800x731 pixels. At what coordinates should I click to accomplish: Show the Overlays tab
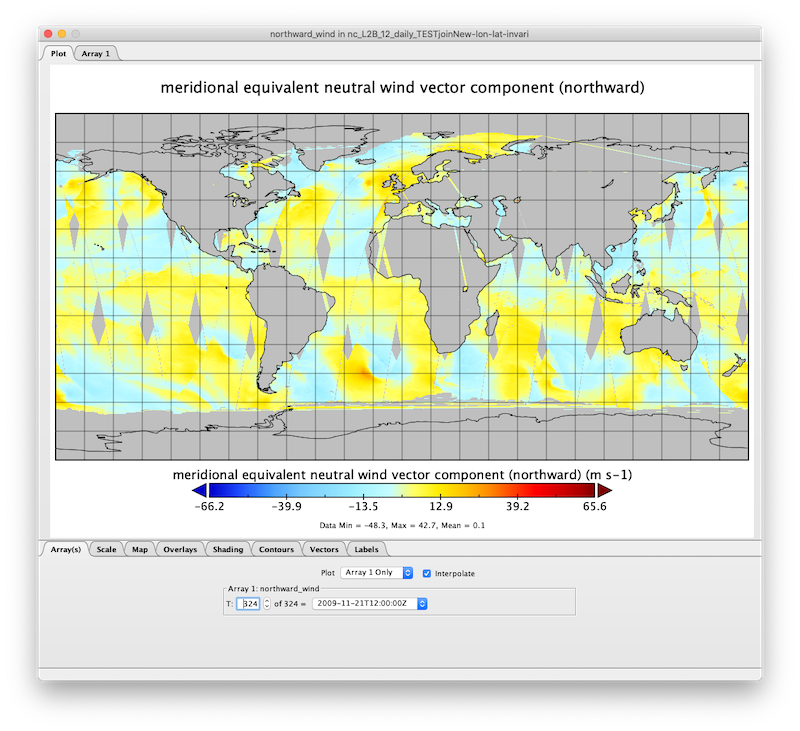(x=180, y=549)
